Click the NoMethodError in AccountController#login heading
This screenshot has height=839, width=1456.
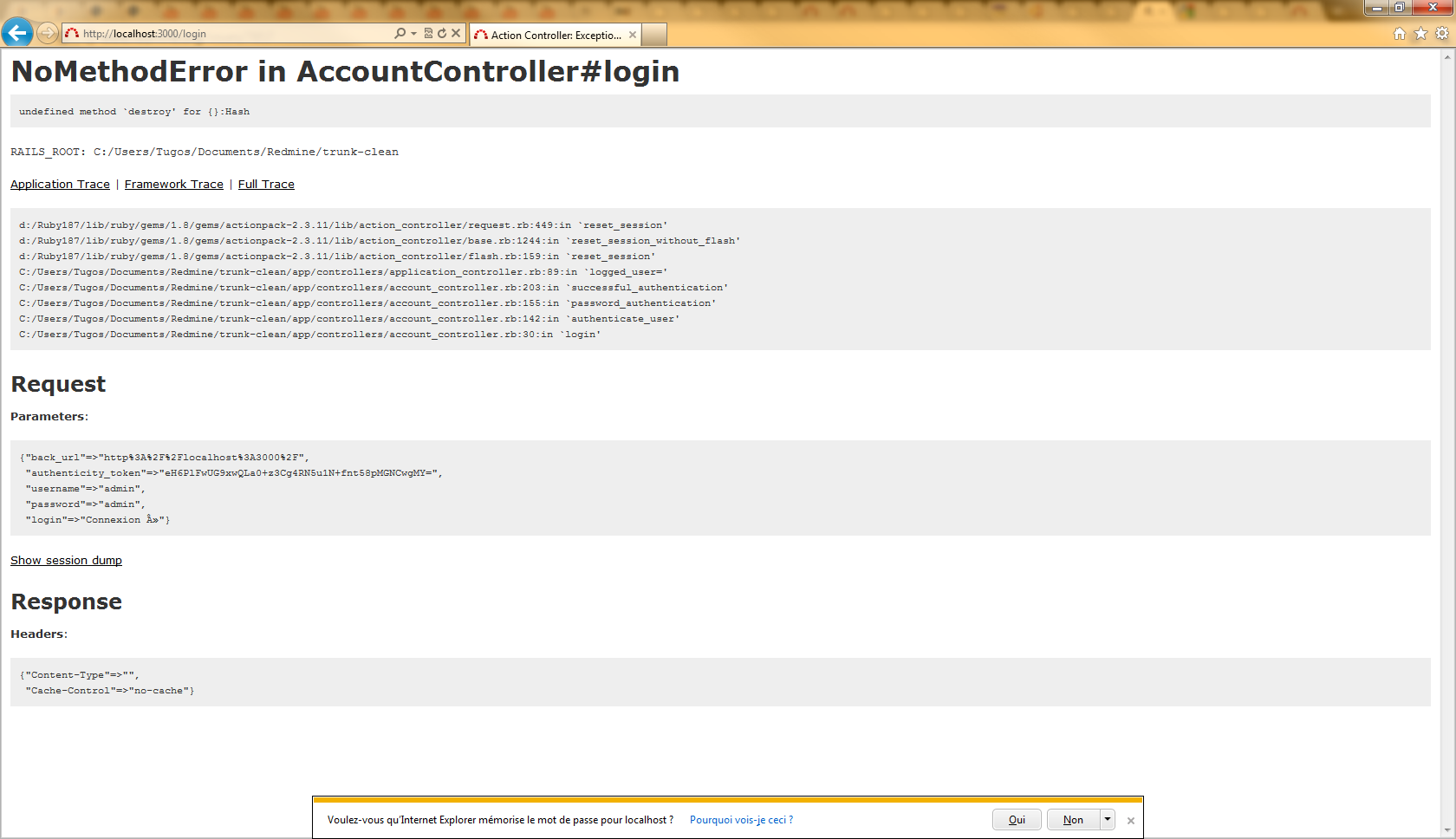(x=345, y=71)
